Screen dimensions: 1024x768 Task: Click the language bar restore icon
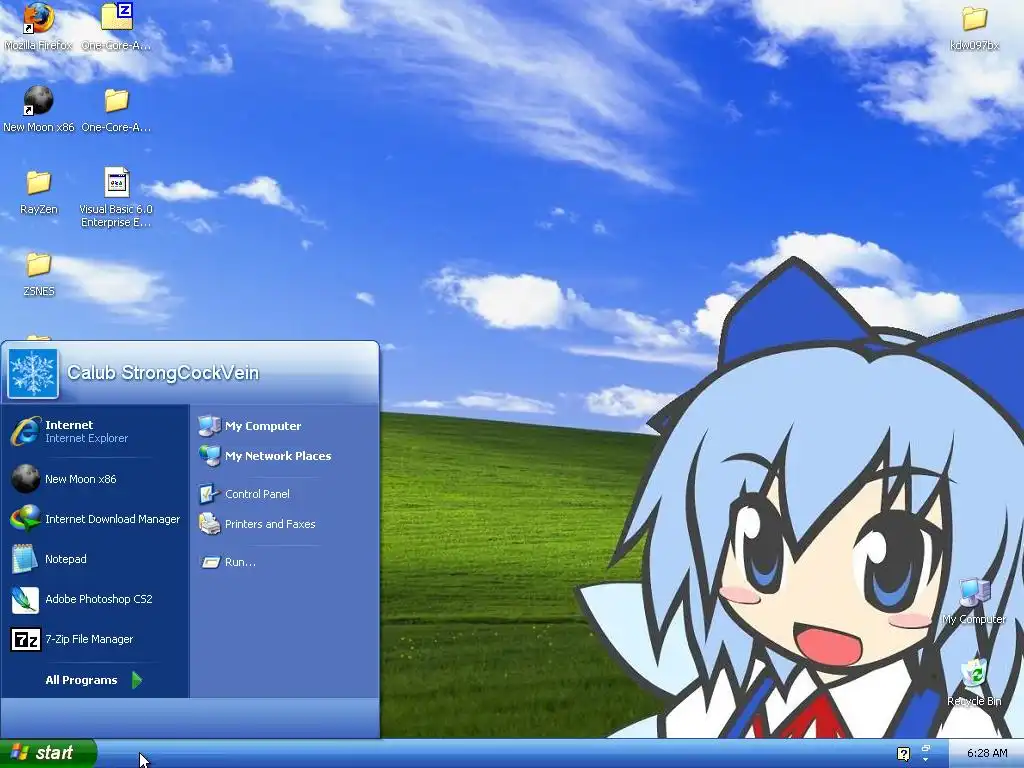(x=925, y=748)
